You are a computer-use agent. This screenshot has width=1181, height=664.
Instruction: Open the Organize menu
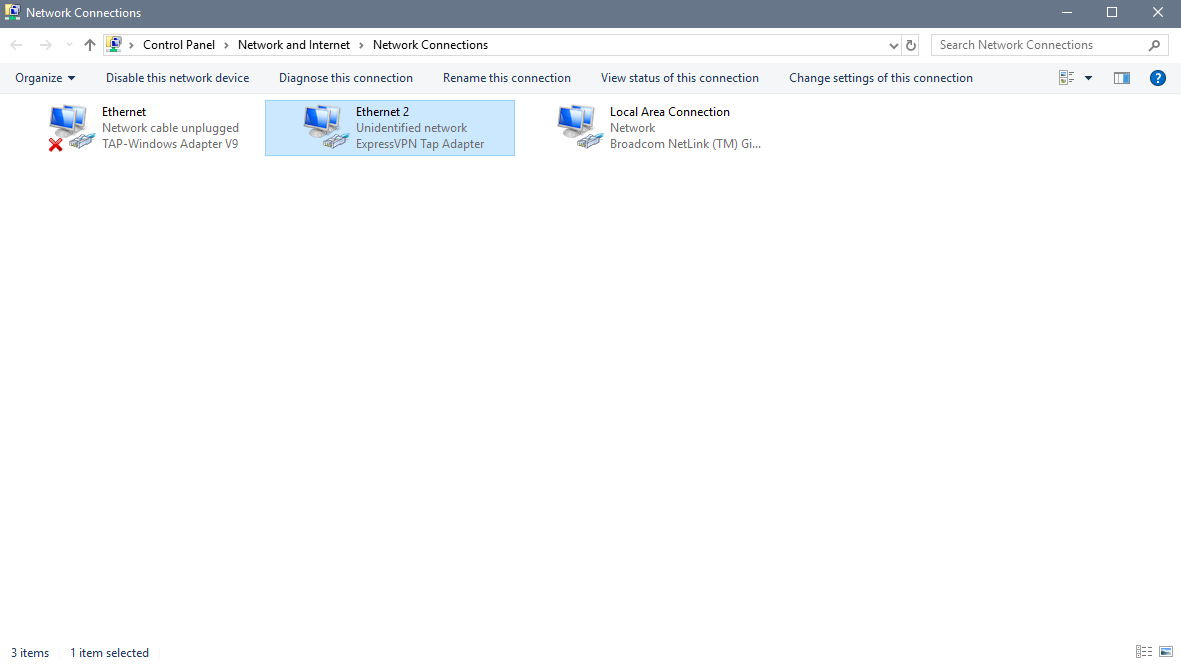coord(45,78)
